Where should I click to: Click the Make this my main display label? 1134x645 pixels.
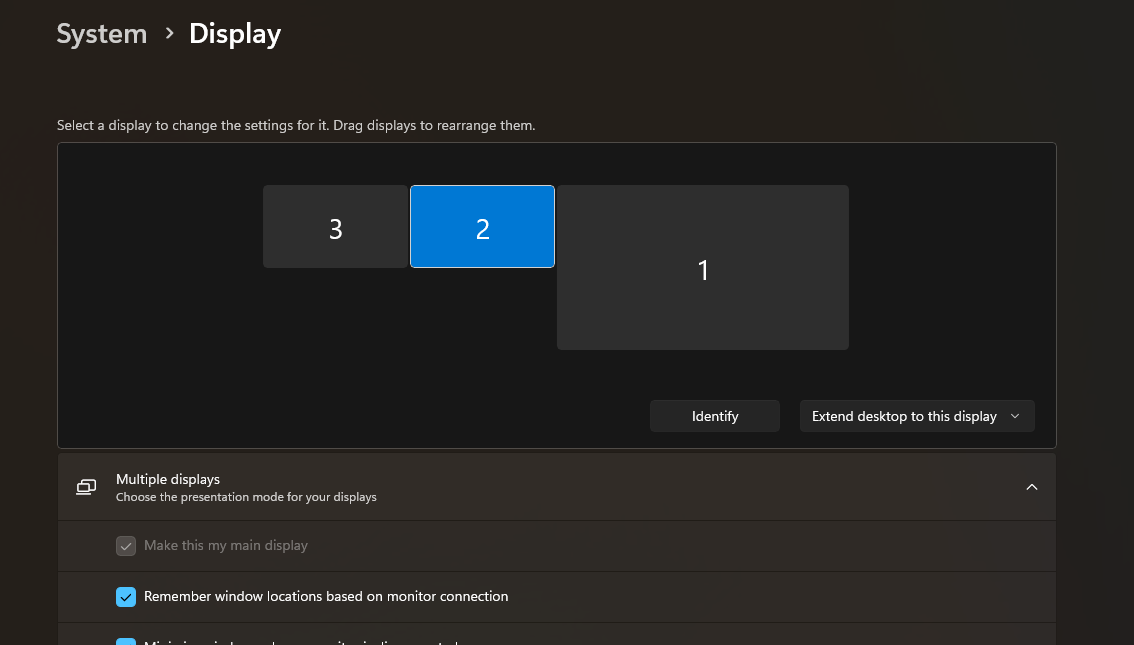pos(226,546)
